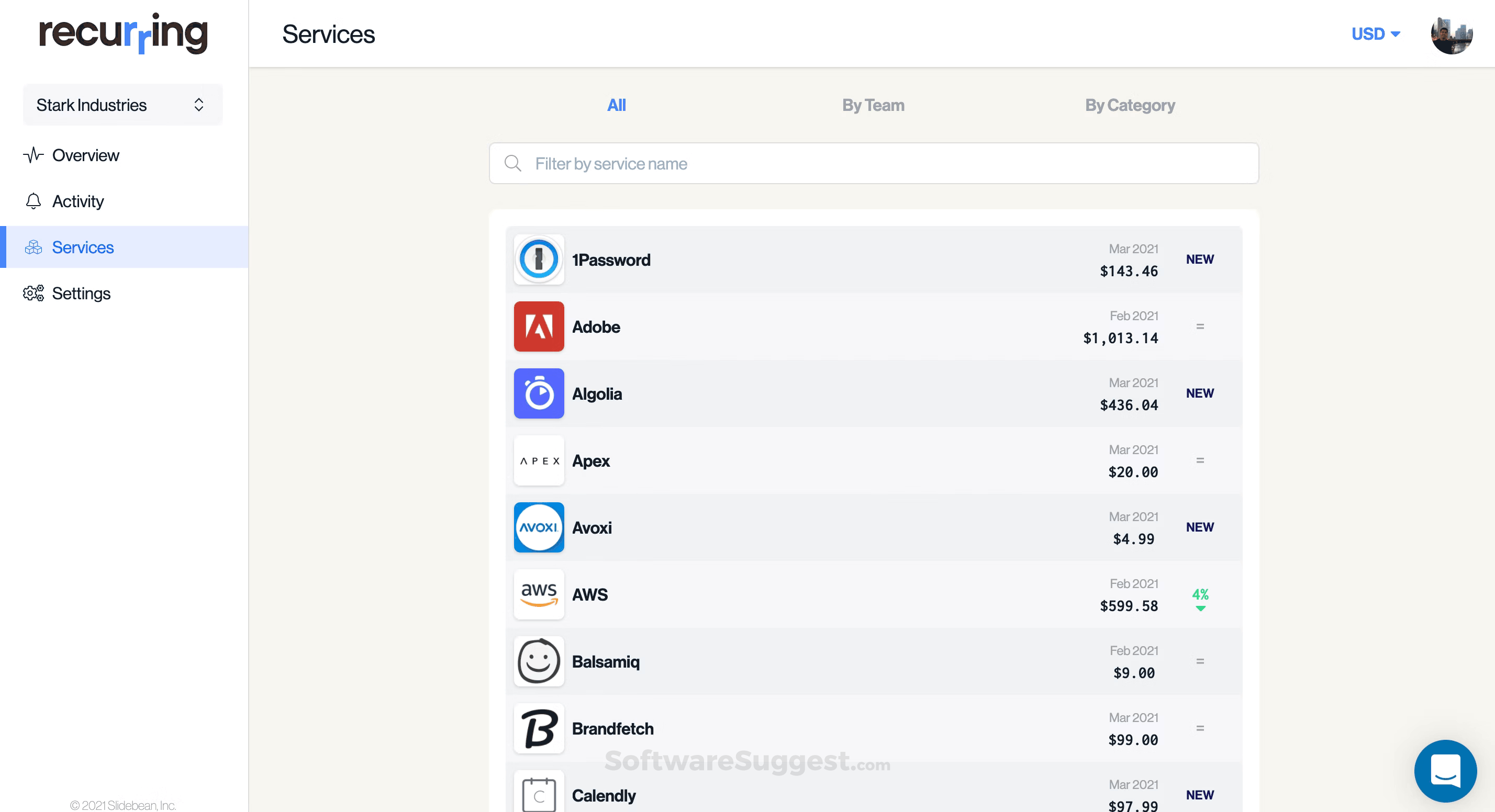
Task: Select the Overview sidebar icon
Action: coord(33,155)
